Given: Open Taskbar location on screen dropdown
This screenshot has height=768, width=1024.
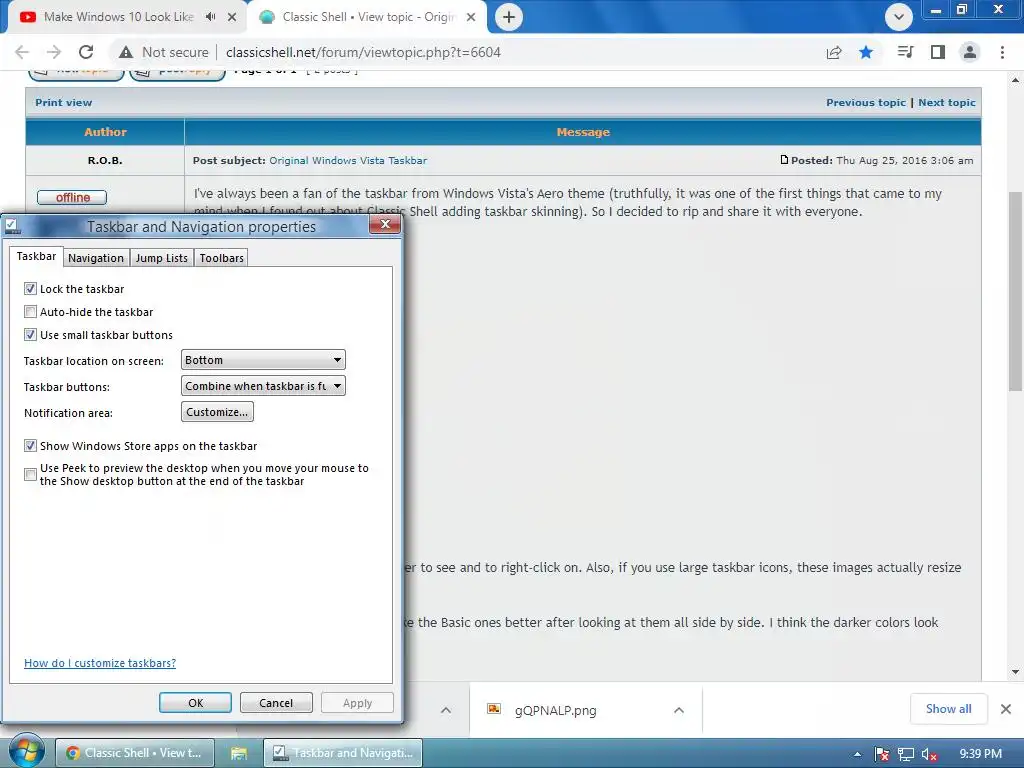Looking at the screenshot, I should 263,360.
